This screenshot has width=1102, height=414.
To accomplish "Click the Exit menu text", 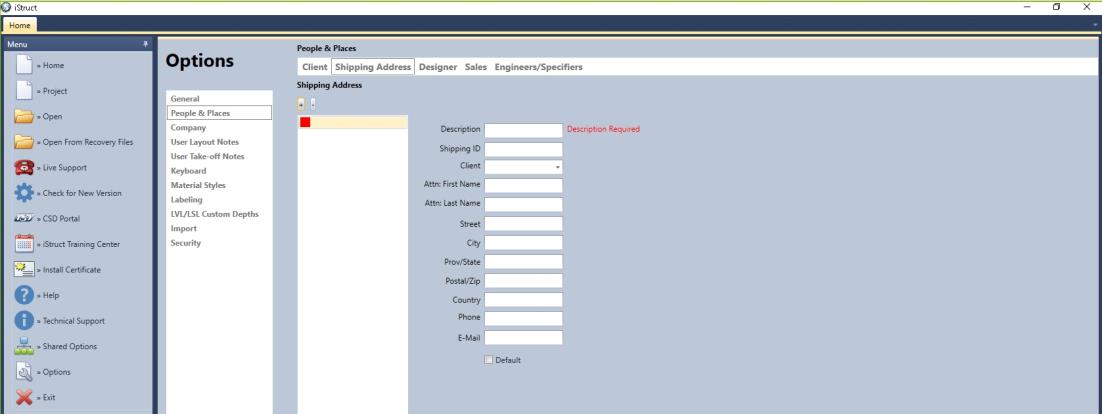I will coord(49,397).
